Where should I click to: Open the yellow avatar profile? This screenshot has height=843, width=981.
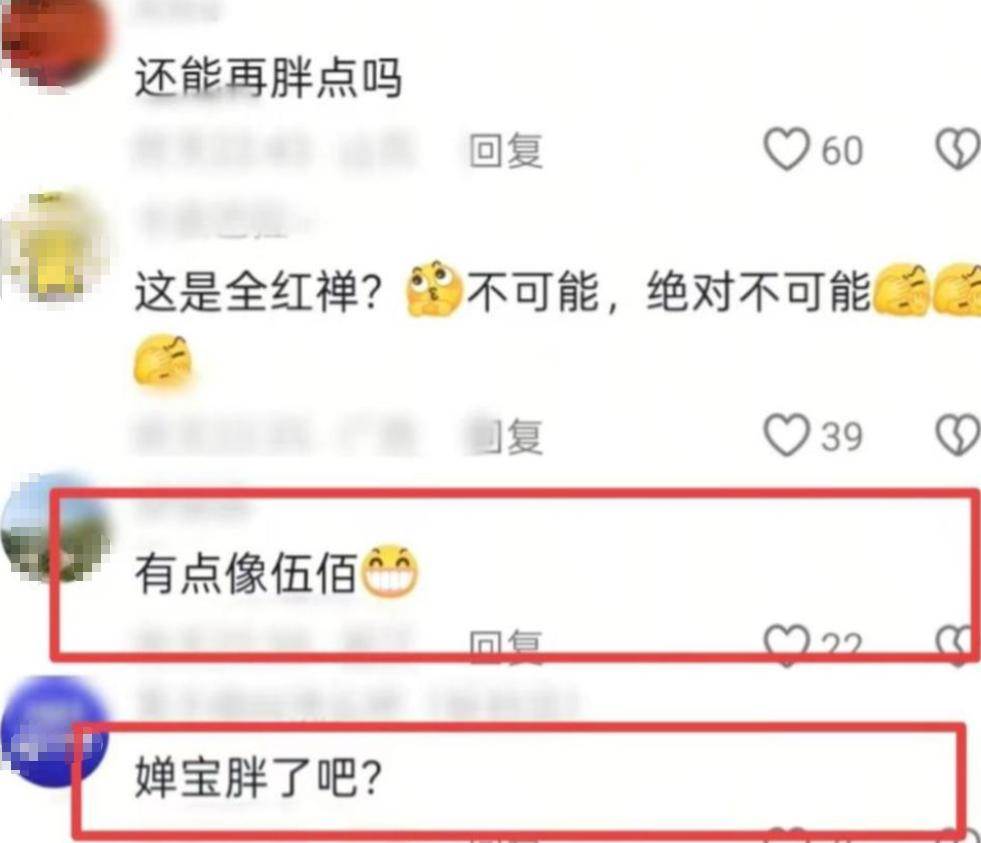[x=55, y=247]
